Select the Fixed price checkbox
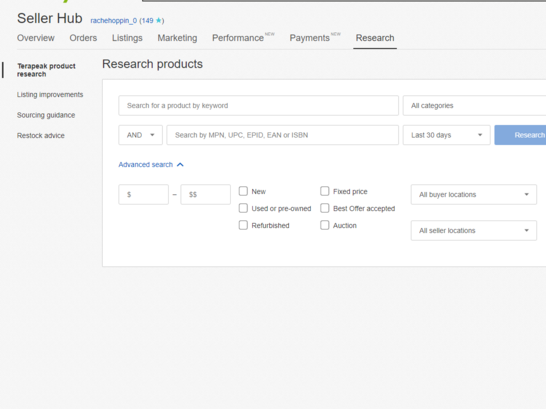The width and height of the screenshot is (546, 409). [325, 191]
